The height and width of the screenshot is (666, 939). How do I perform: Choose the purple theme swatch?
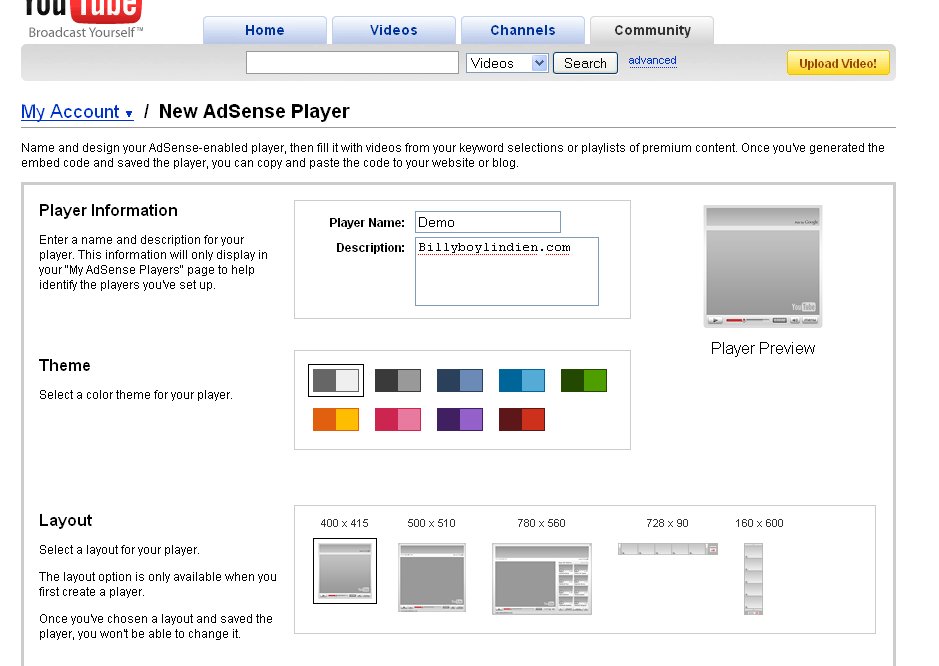[460, 419]
